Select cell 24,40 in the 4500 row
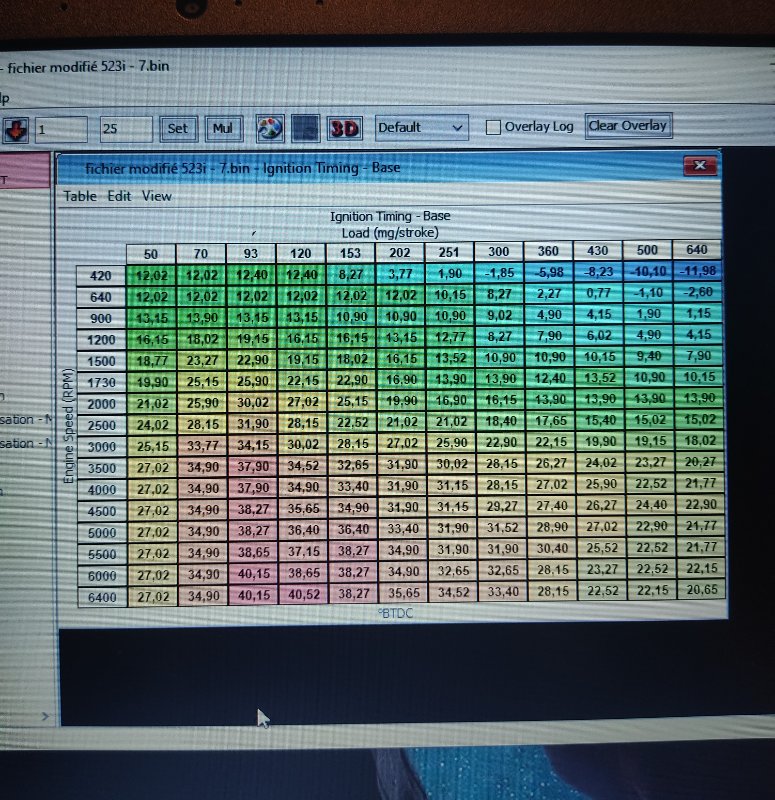The image size is (775, 800). click(651, 505)
